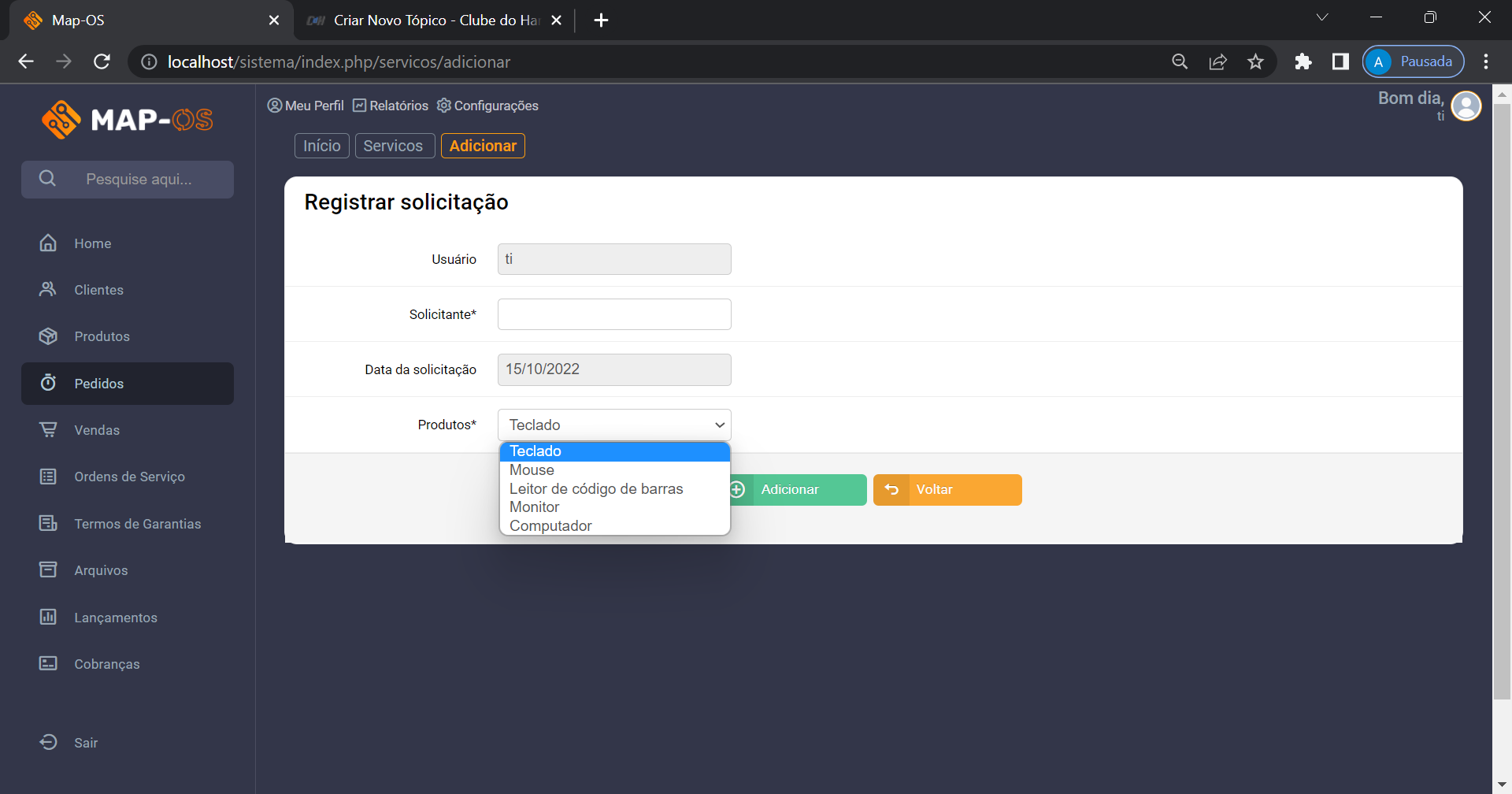The height and width of the screenshot is (794, 1512).
Task: Click the Usuário field
Action: click(x=614, y=259)
